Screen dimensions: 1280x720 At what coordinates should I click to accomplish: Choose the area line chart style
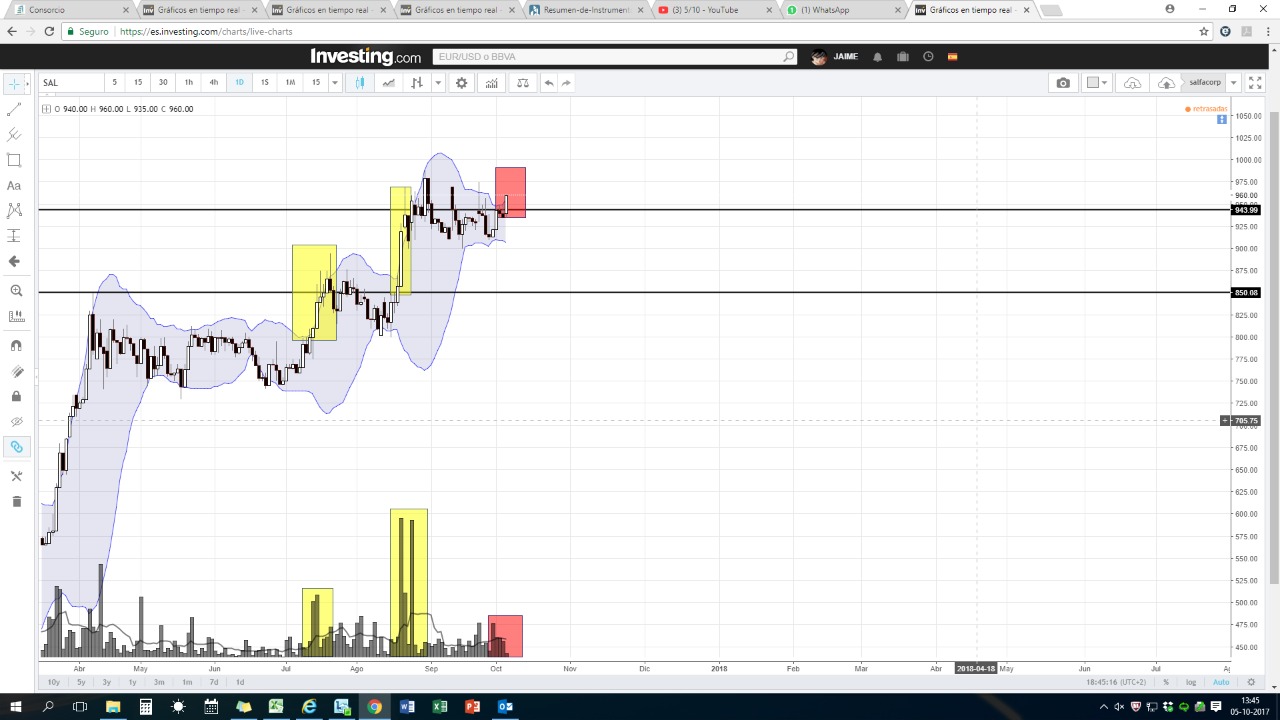pos(388,83)
